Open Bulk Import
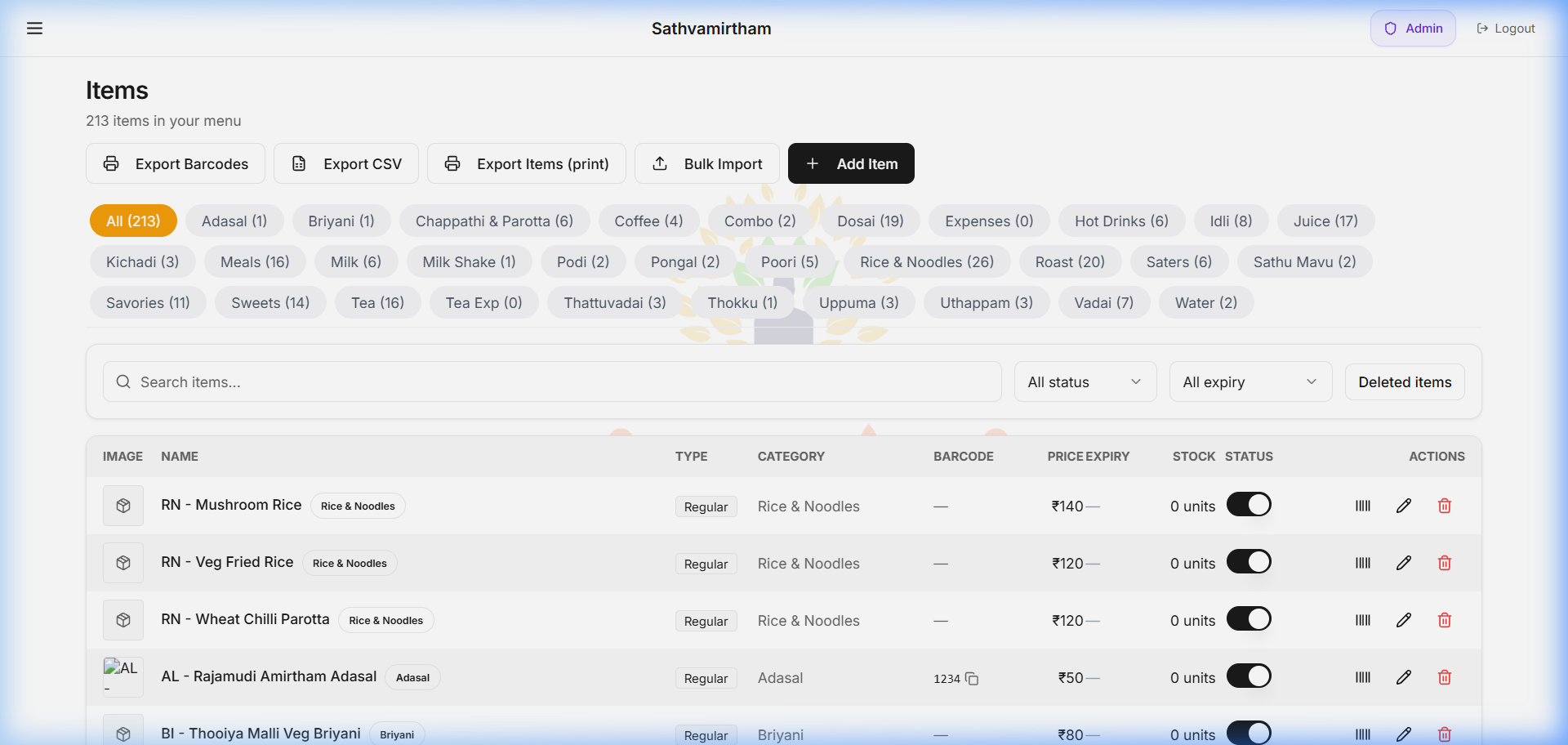This screenshot has height=745, width=1568. (707, 163)
